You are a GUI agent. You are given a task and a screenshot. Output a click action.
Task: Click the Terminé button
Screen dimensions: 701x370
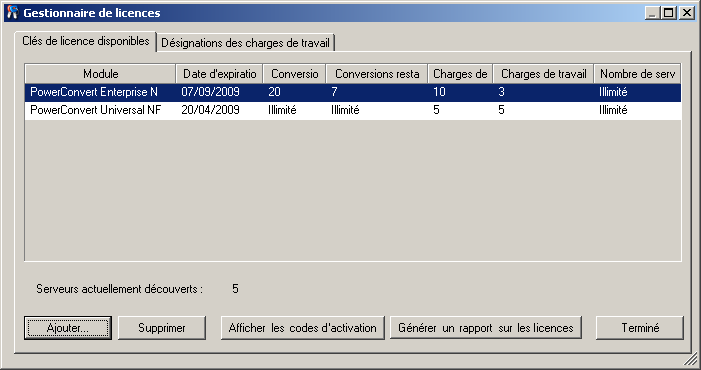pyautogui.click(x=640, y=328)
